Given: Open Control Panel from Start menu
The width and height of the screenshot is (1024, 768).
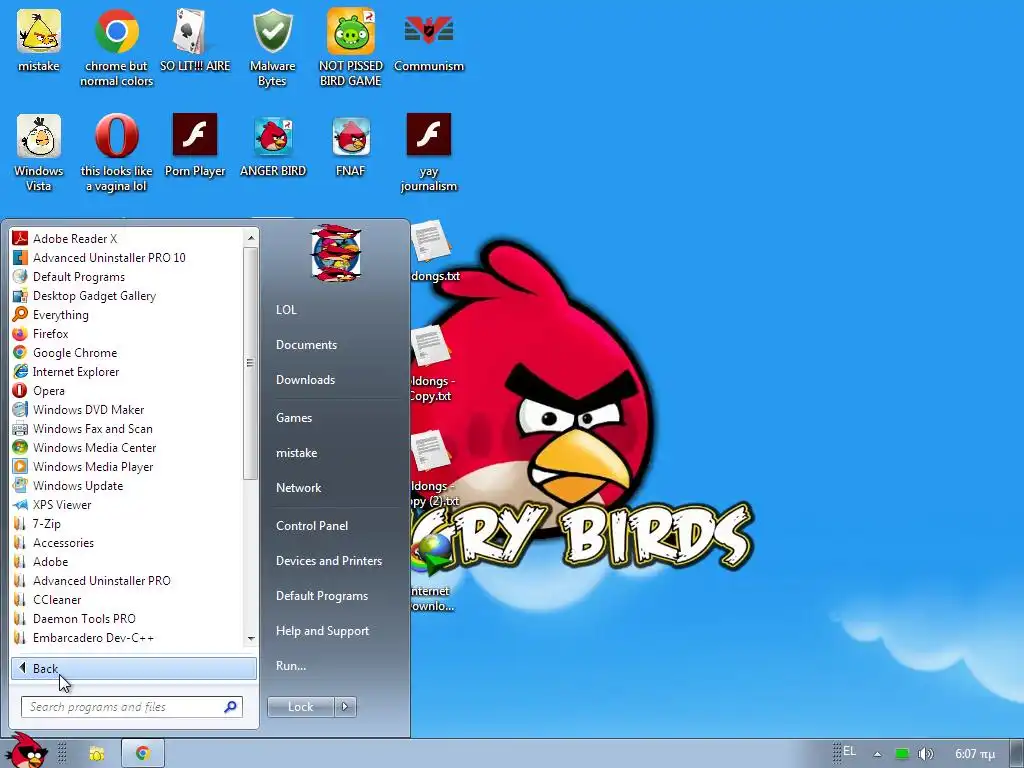Looking at the screenshot, I should click(x=312, y=526).
